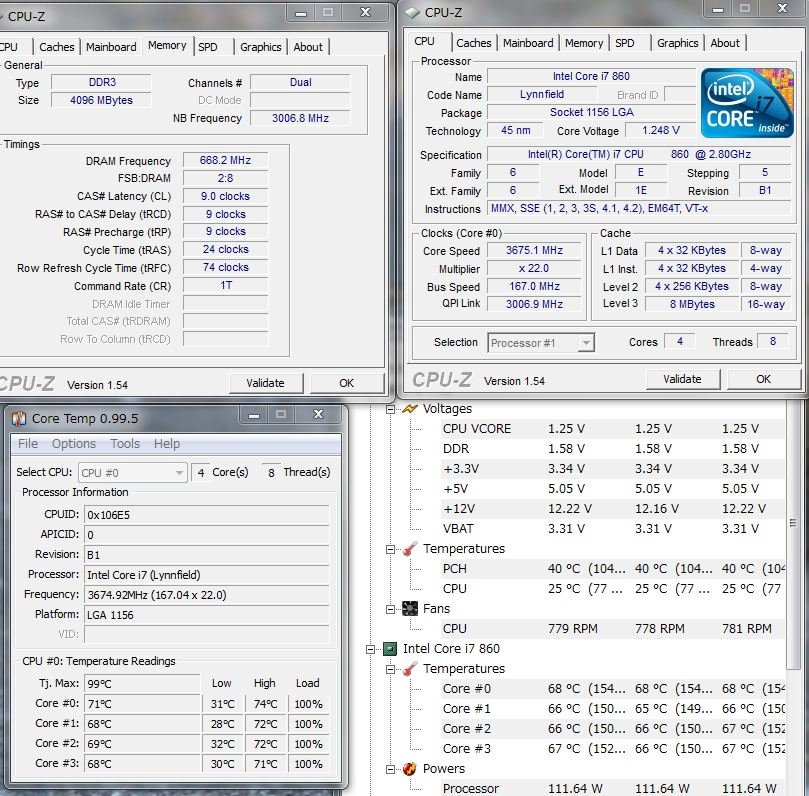This screenshot has width=809, height=796.
Task: Collapse the Voltages tree node
Action: (x=391, y=409)
